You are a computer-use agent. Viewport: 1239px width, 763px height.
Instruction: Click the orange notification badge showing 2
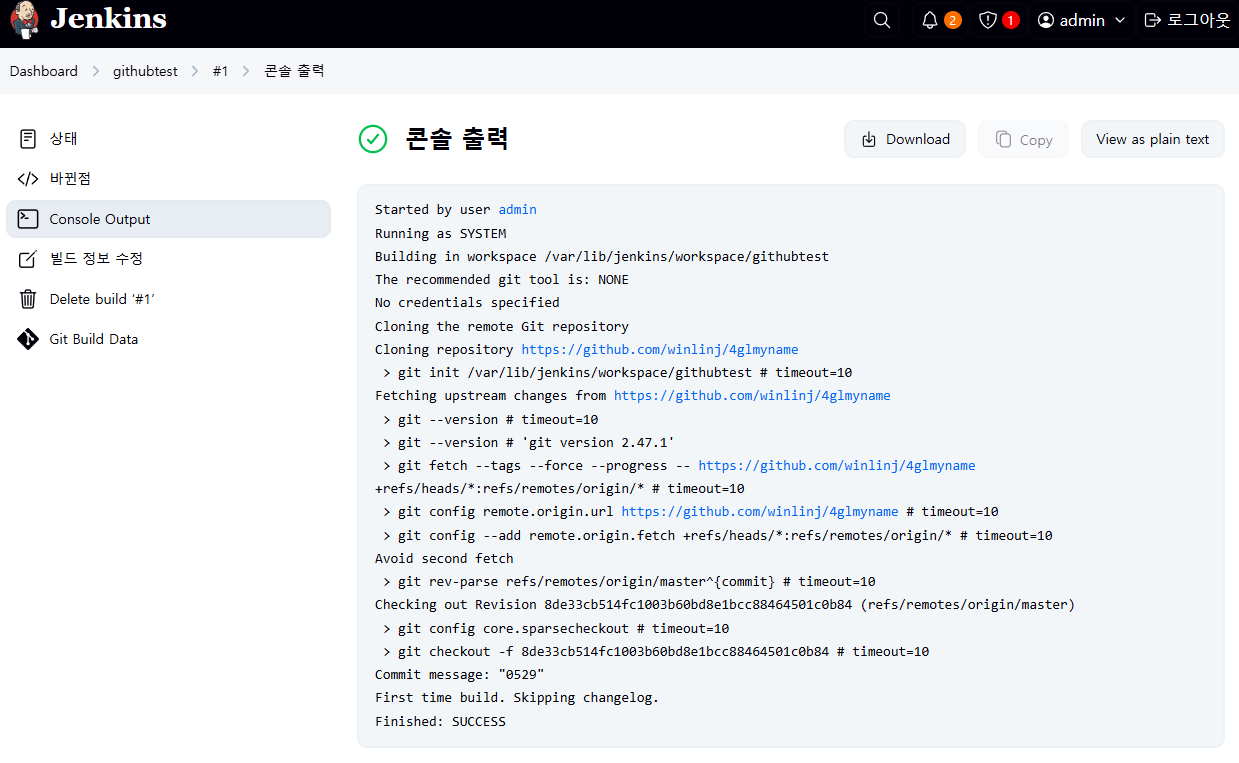point(953,20)
